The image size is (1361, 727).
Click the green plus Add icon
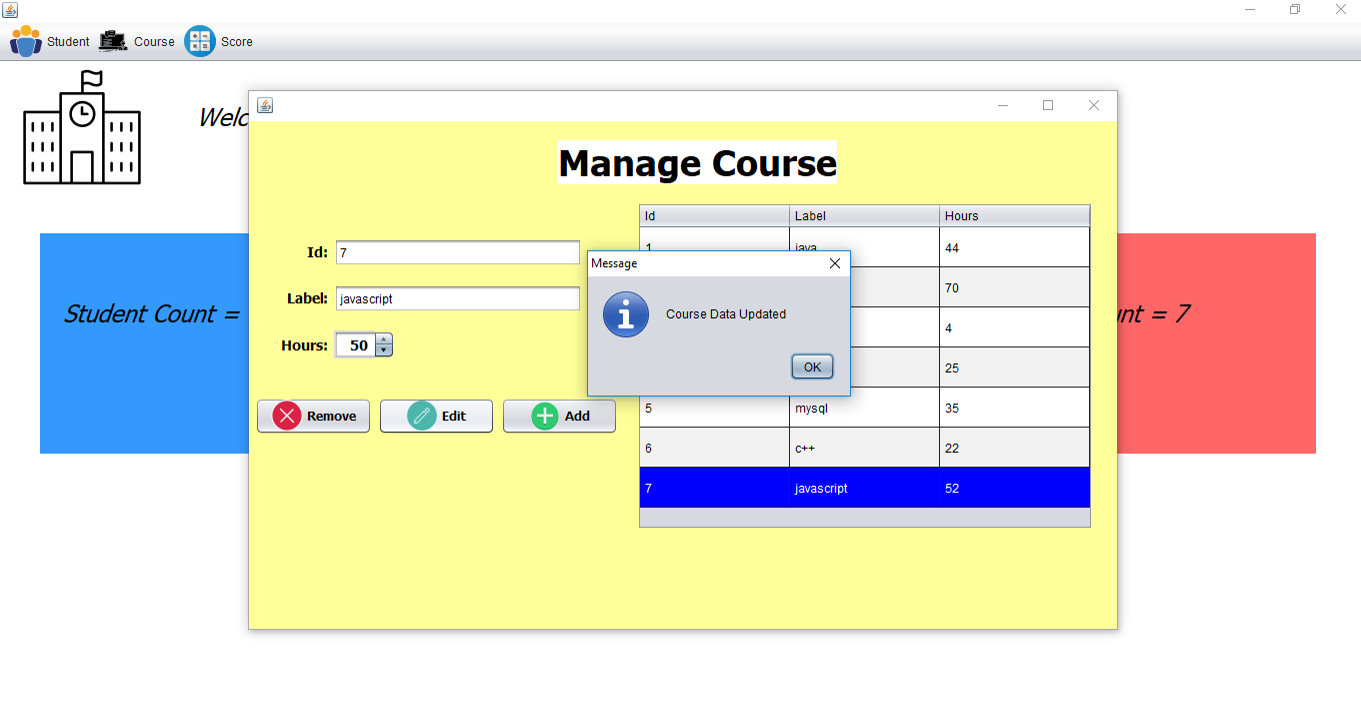(x=543, y=416)
